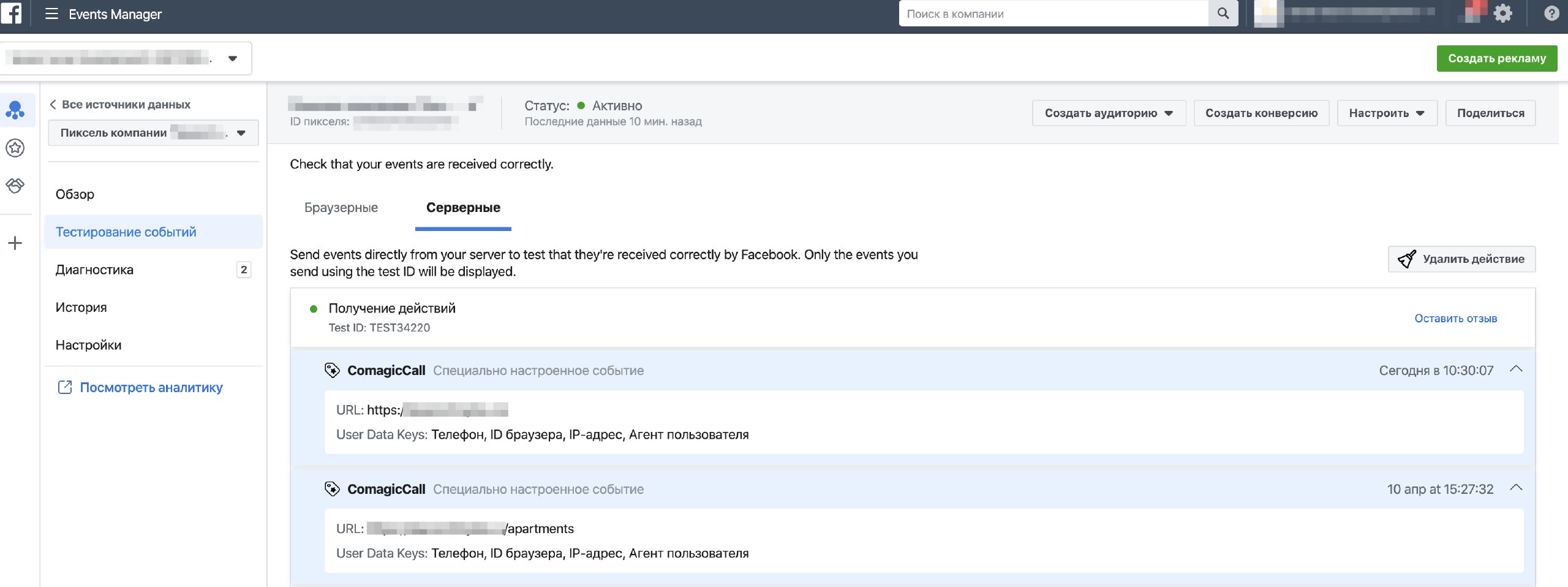Click the Facebook logo icon
The height and width of the screenshot is (587, 1568).
(11, 13)
